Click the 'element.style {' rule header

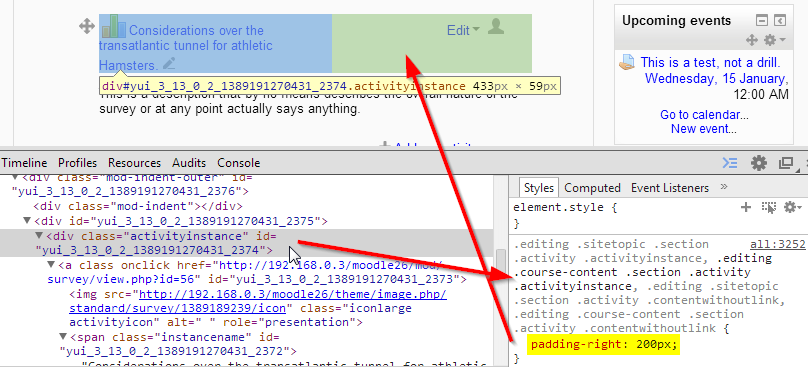565,208
